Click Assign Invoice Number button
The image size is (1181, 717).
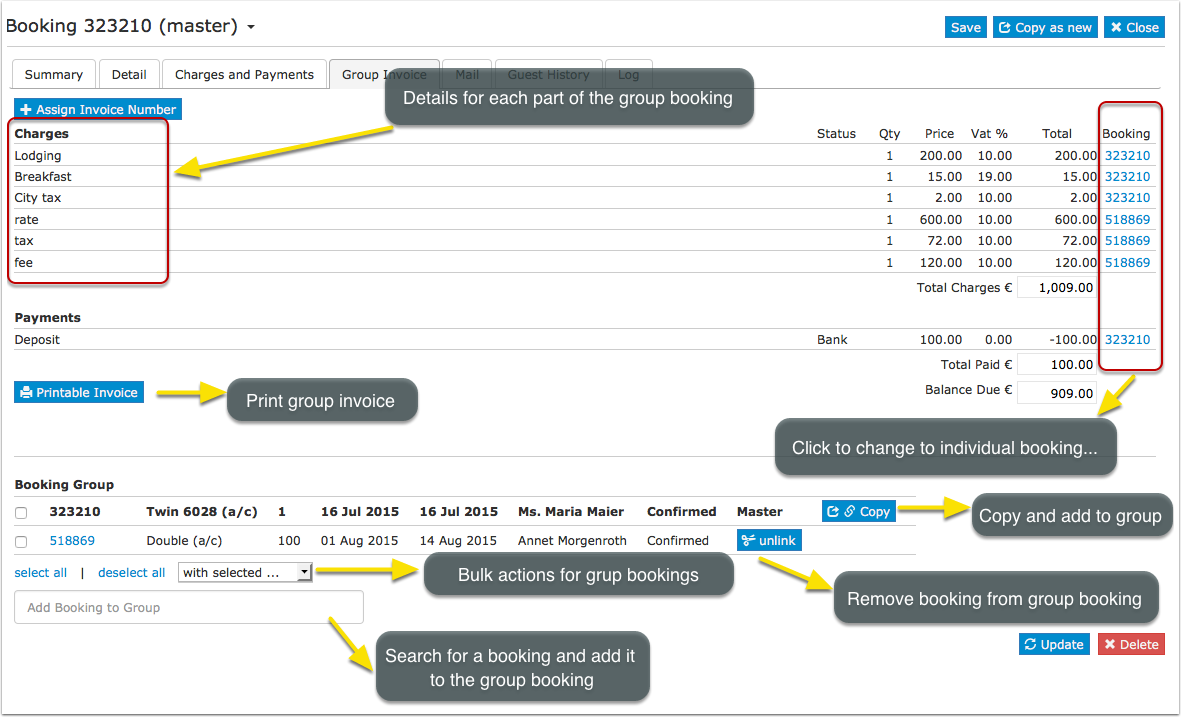[98, 109]
